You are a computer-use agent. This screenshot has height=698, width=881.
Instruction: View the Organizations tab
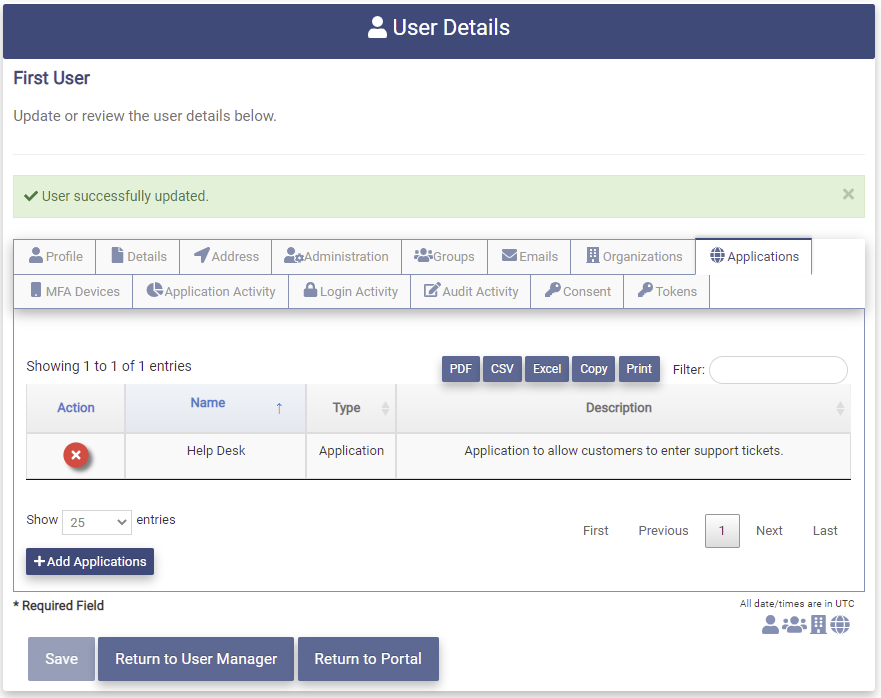[633, 256]
